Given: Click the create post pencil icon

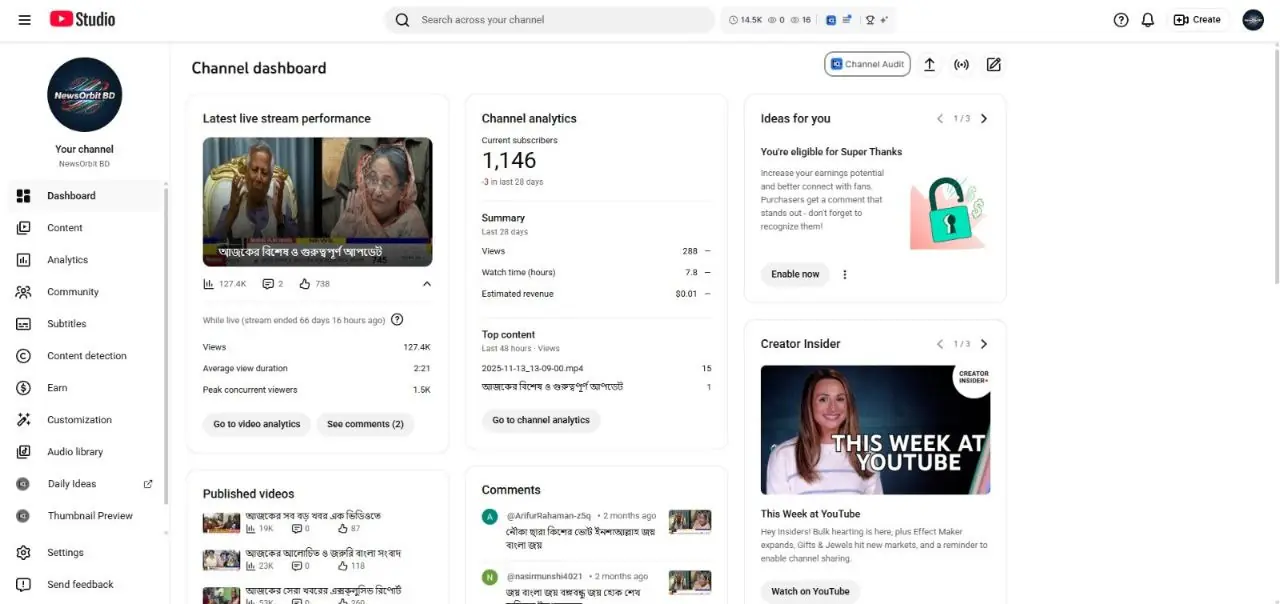Looking at the screenshot, I should point(993,64).
